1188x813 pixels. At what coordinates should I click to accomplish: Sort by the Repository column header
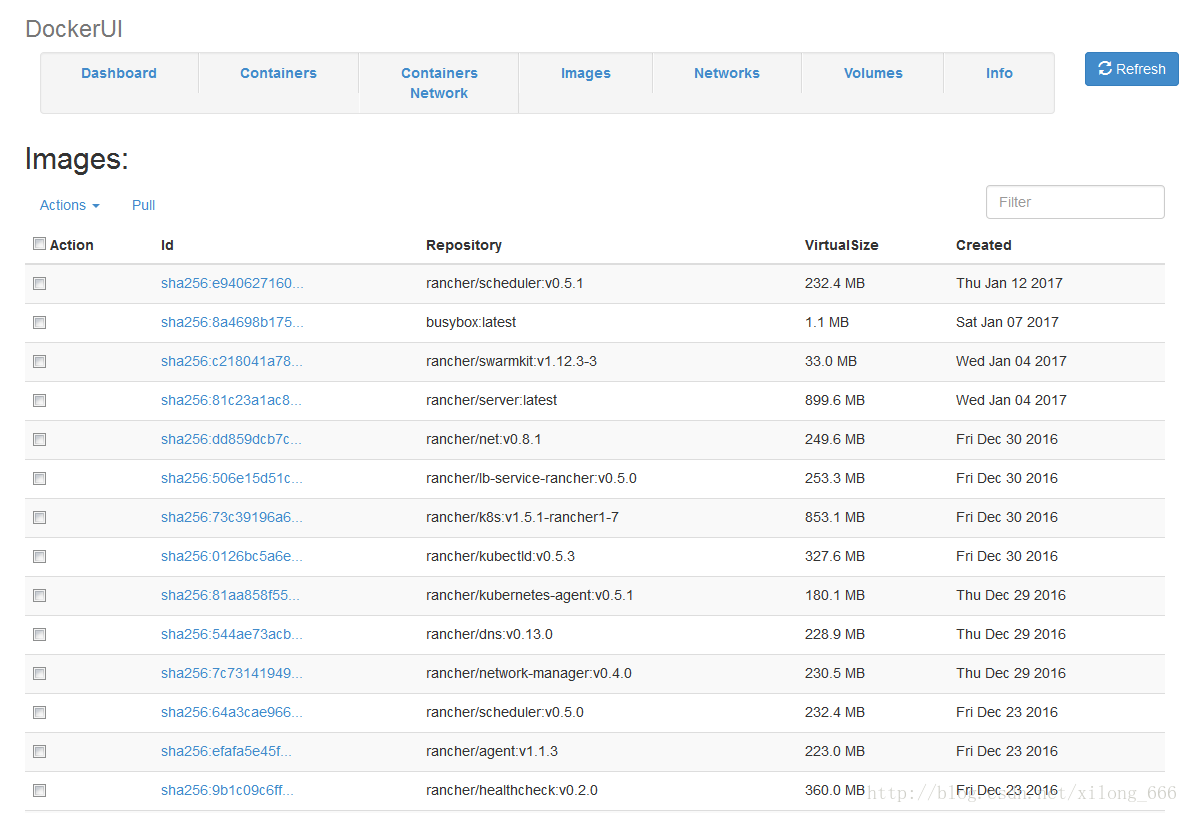coord(464,245)
